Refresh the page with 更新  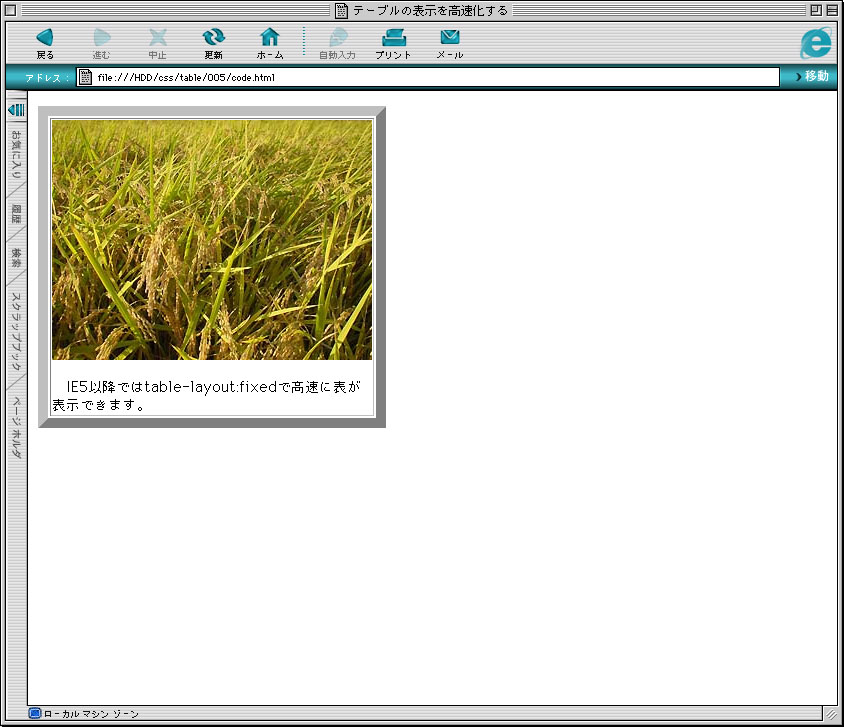213,43
